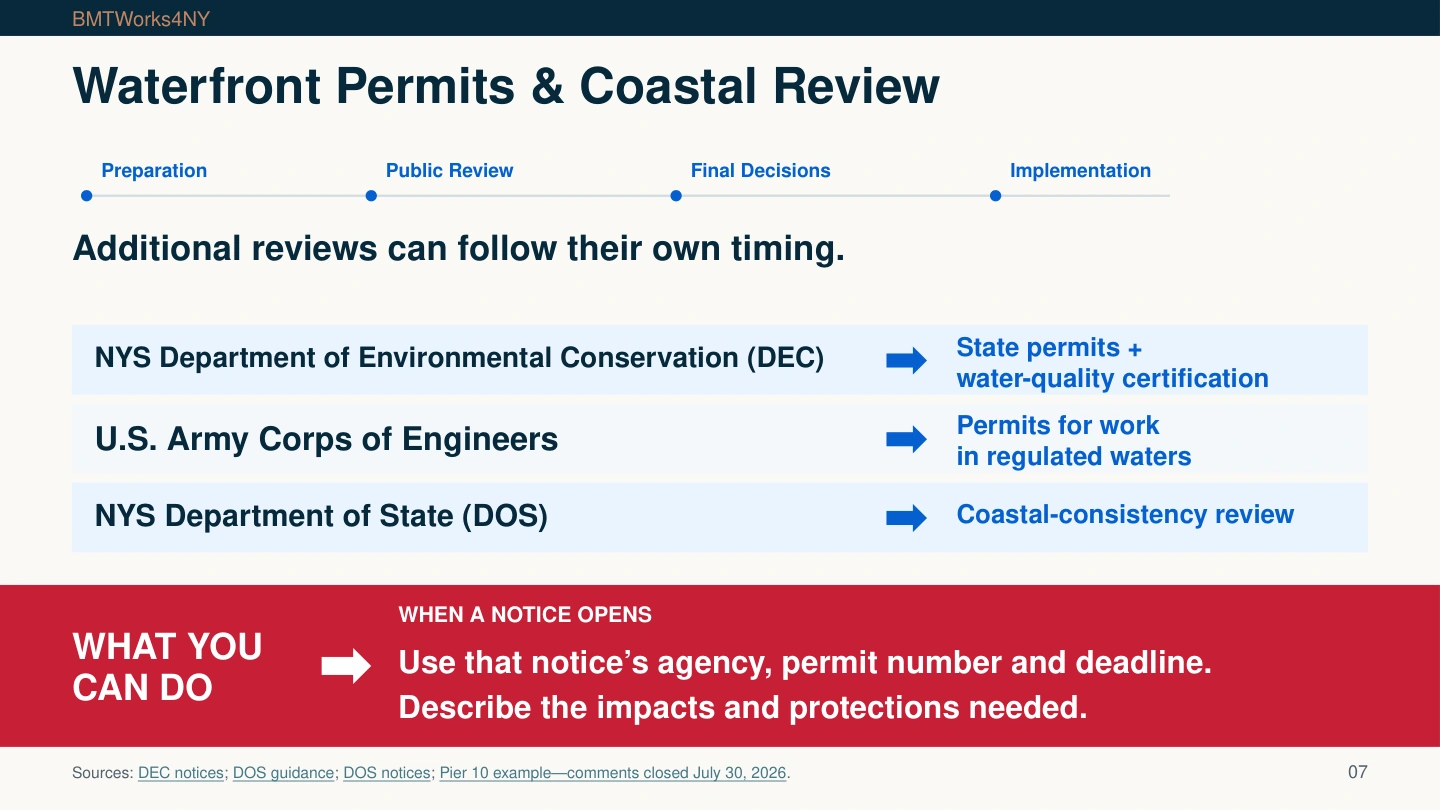
Task: Open the DEC notices source link
Action: [x=181, y=773]
